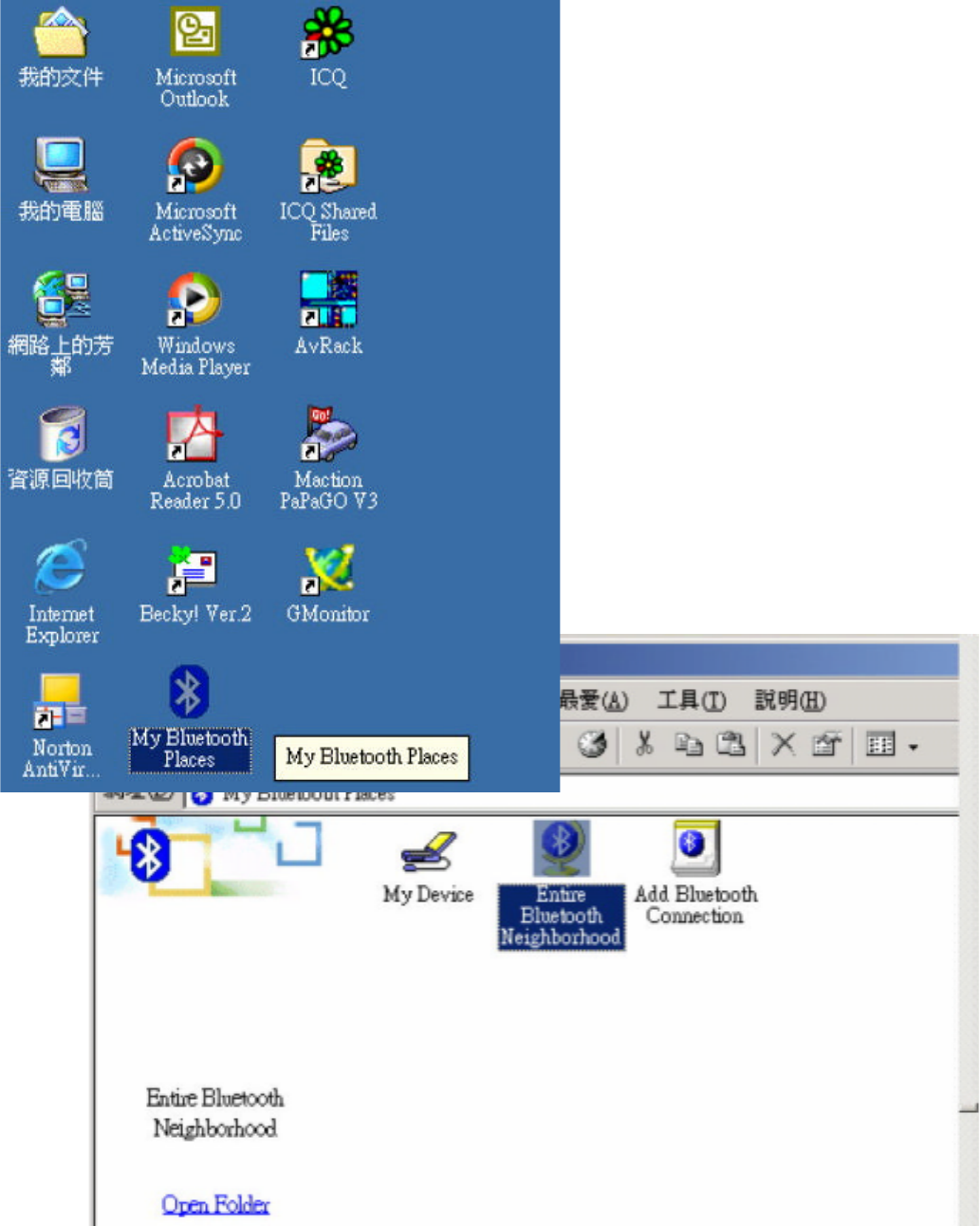Launch Maction PaPaGO V3 shortcut
Screen dimensions: 980x1226
(x=328, y=458)
